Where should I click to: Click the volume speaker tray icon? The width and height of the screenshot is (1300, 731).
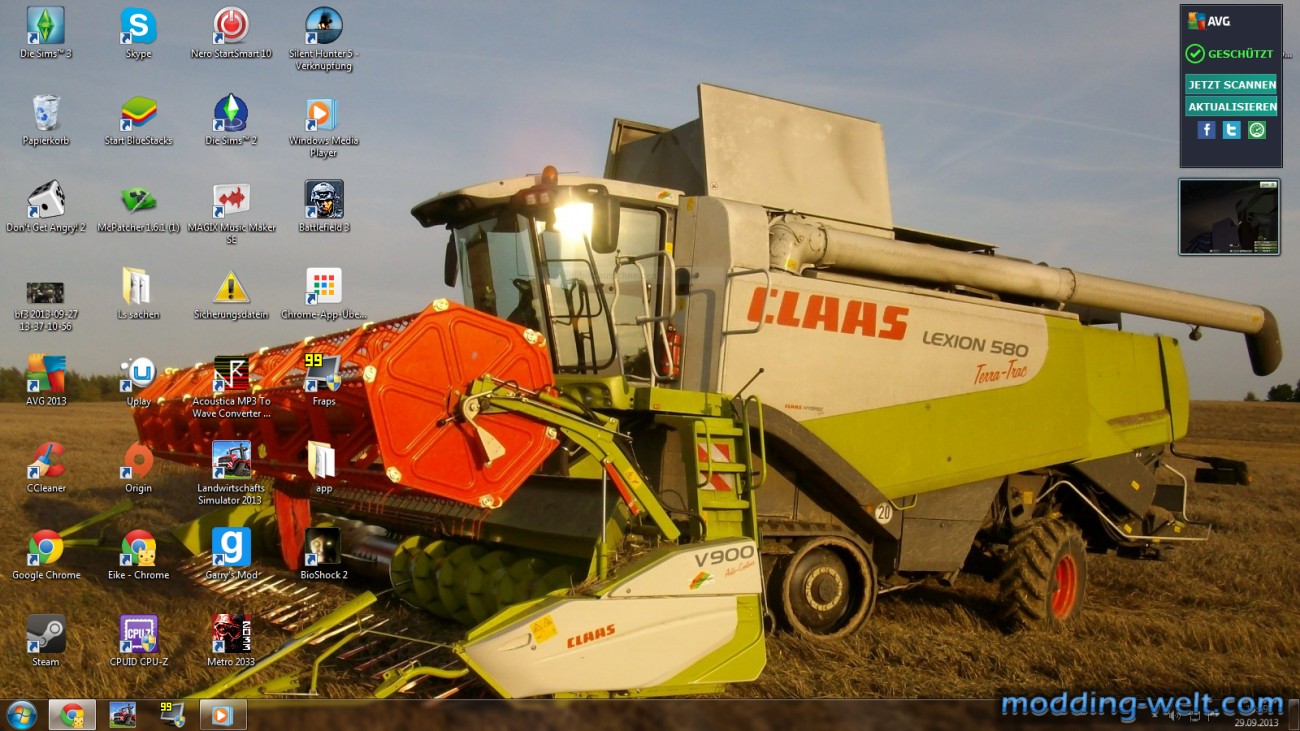[1174, 715]
